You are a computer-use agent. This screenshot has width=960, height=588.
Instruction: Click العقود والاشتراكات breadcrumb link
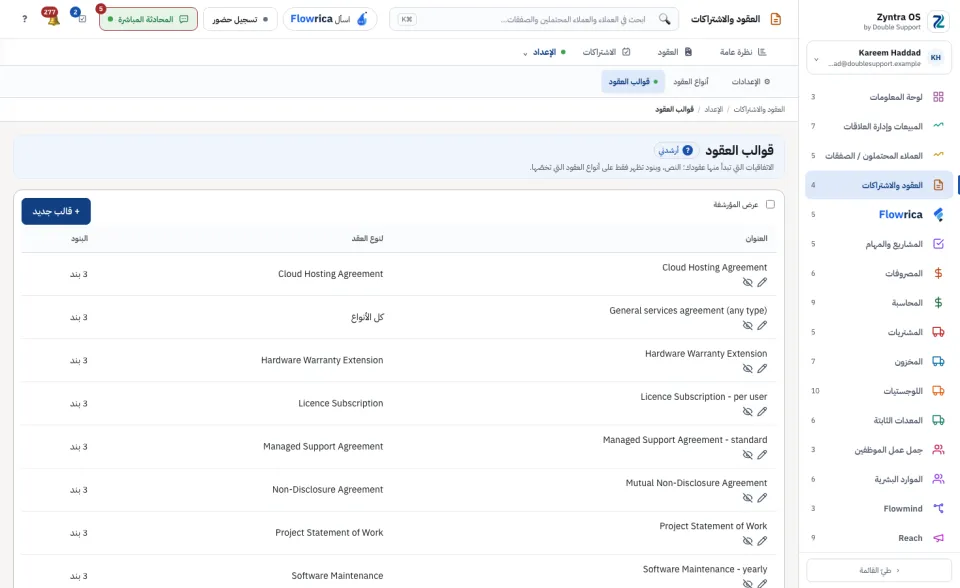click(759, 109)
